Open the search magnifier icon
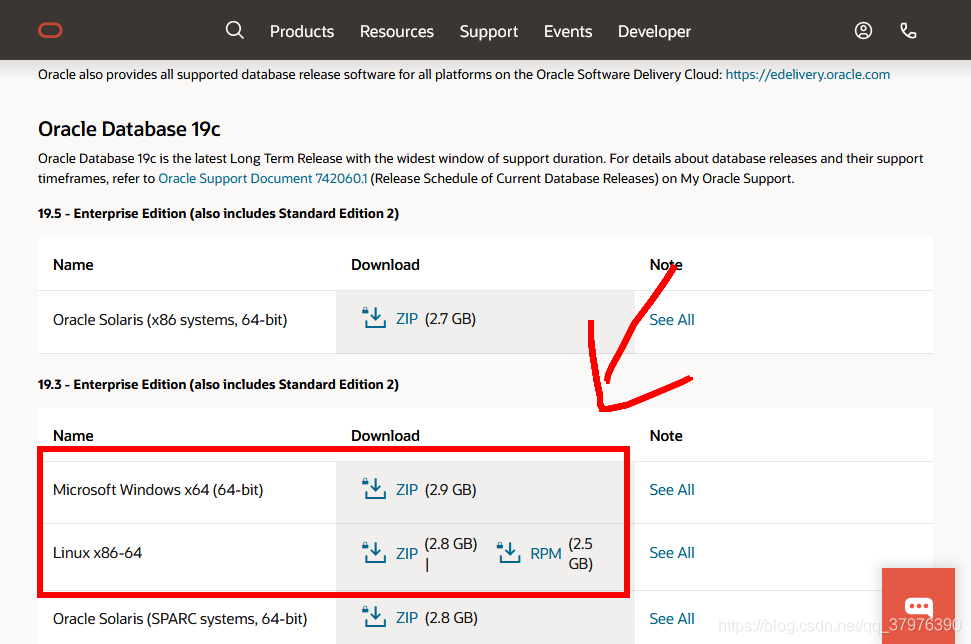The height and width of the screenshot is (644, 971). (x=235, y=30)
